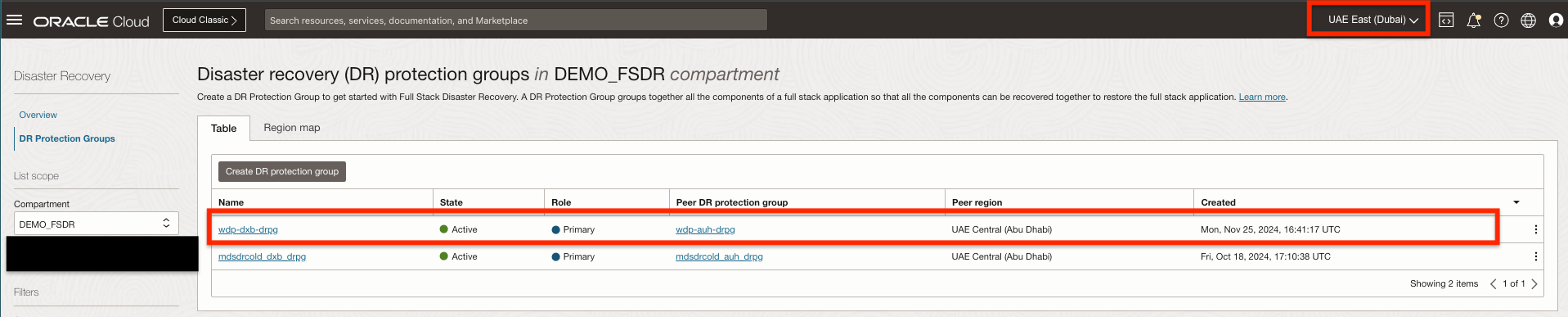Click the Filters heading in sidebar
This screenshot has height=317, width=1568.
pyautogui.click(x=26, y=292)
